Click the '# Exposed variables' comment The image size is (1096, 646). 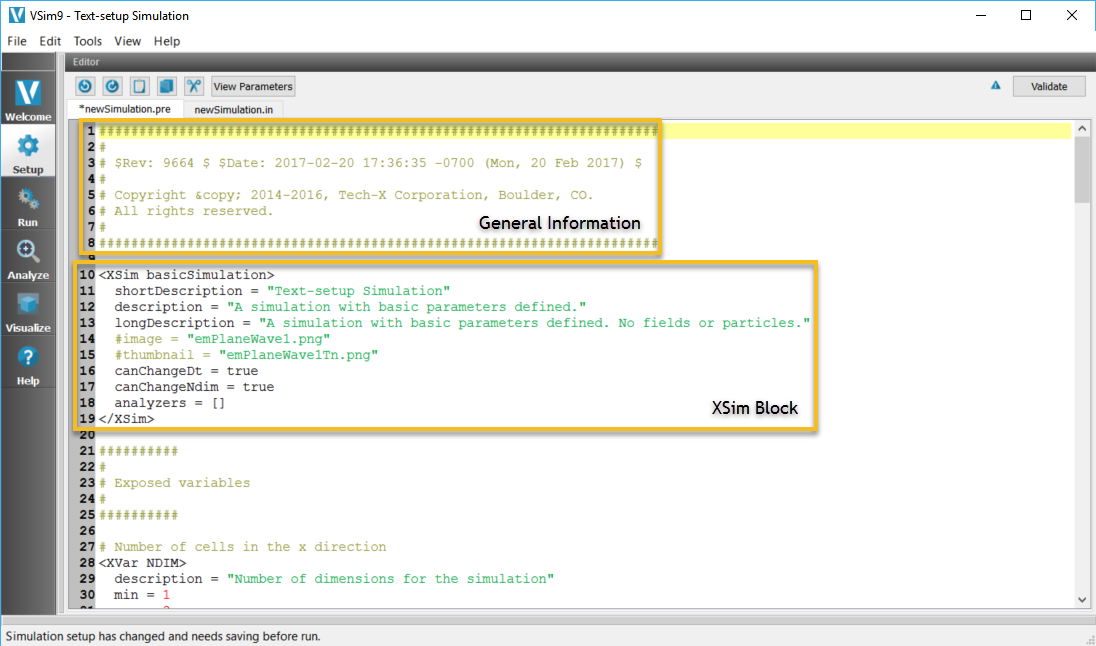(x=174, y=482)
